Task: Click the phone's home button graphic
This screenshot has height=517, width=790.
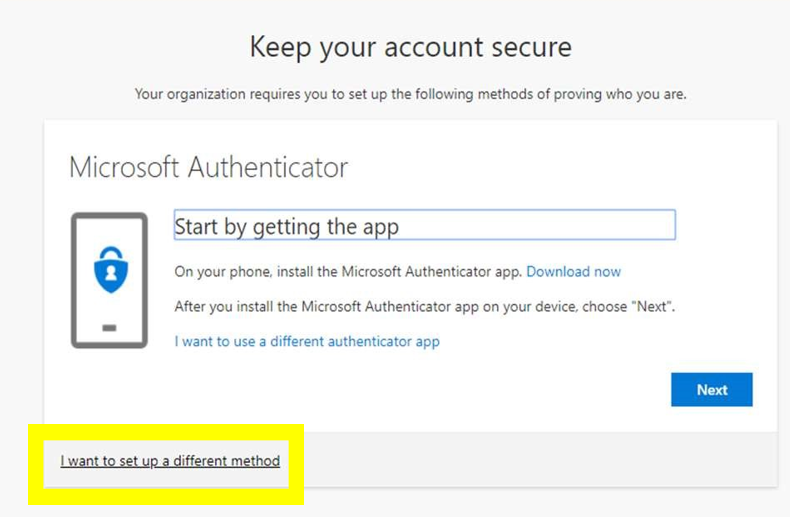Action: 109,328
